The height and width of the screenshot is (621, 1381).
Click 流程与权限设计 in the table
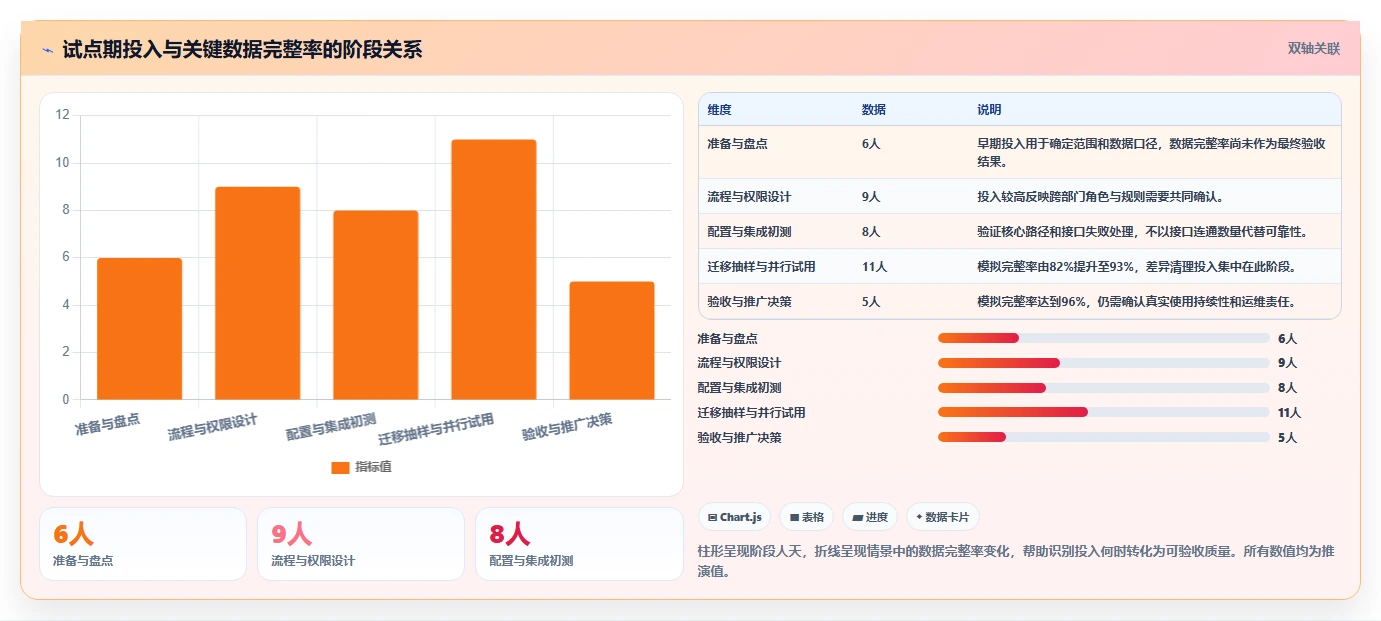coord(749,197)
